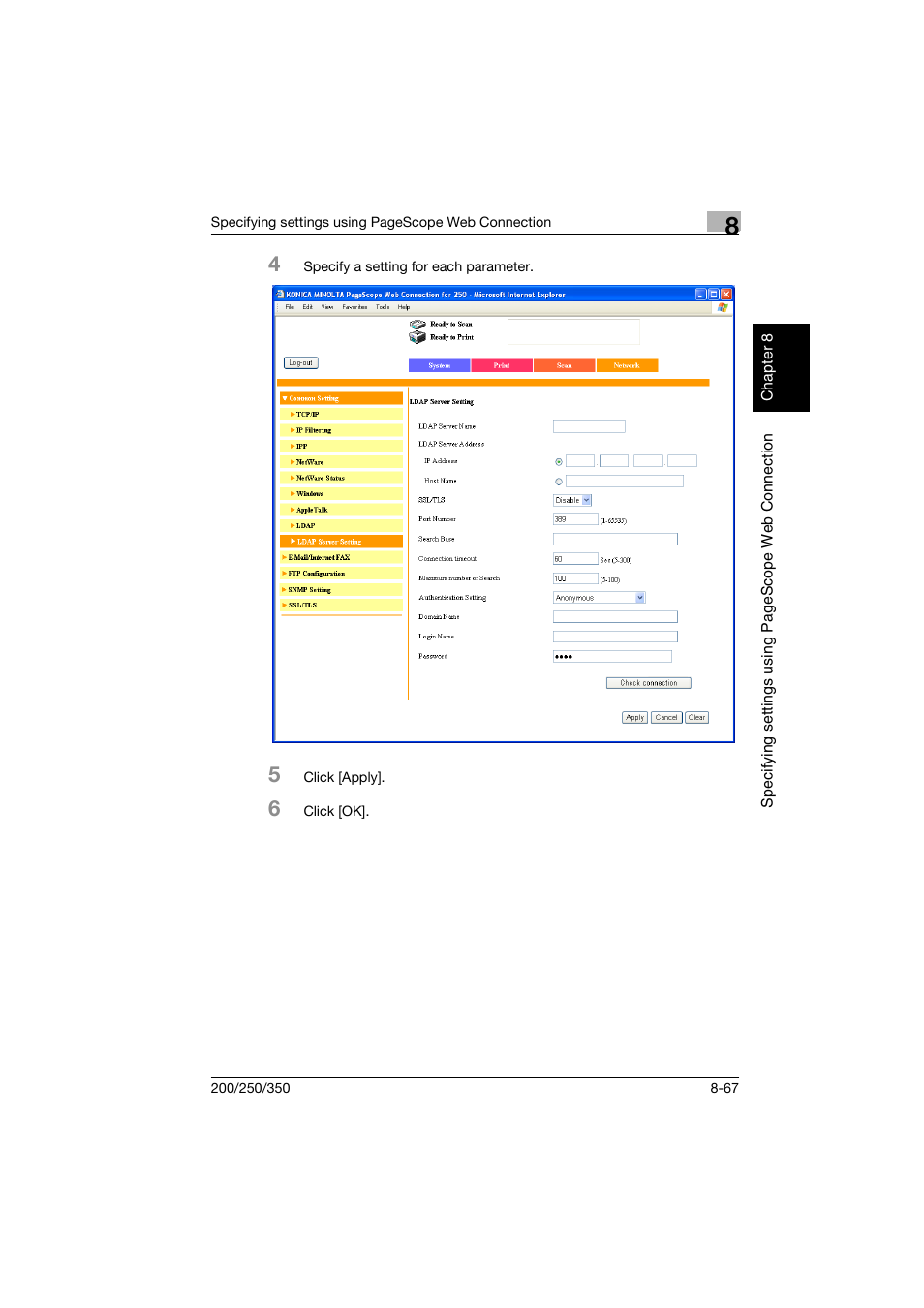924x1308 pixels.
Task: Focus the third IP Address octet field
Action: [648, 461]
